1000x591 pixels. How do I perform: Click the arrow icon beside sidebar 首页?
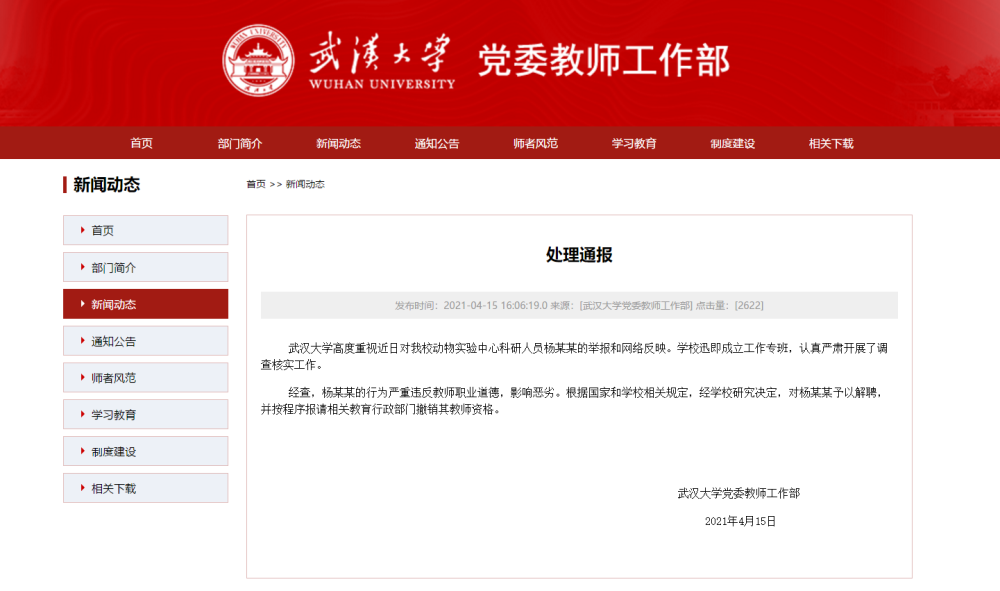tap(82, 230)
